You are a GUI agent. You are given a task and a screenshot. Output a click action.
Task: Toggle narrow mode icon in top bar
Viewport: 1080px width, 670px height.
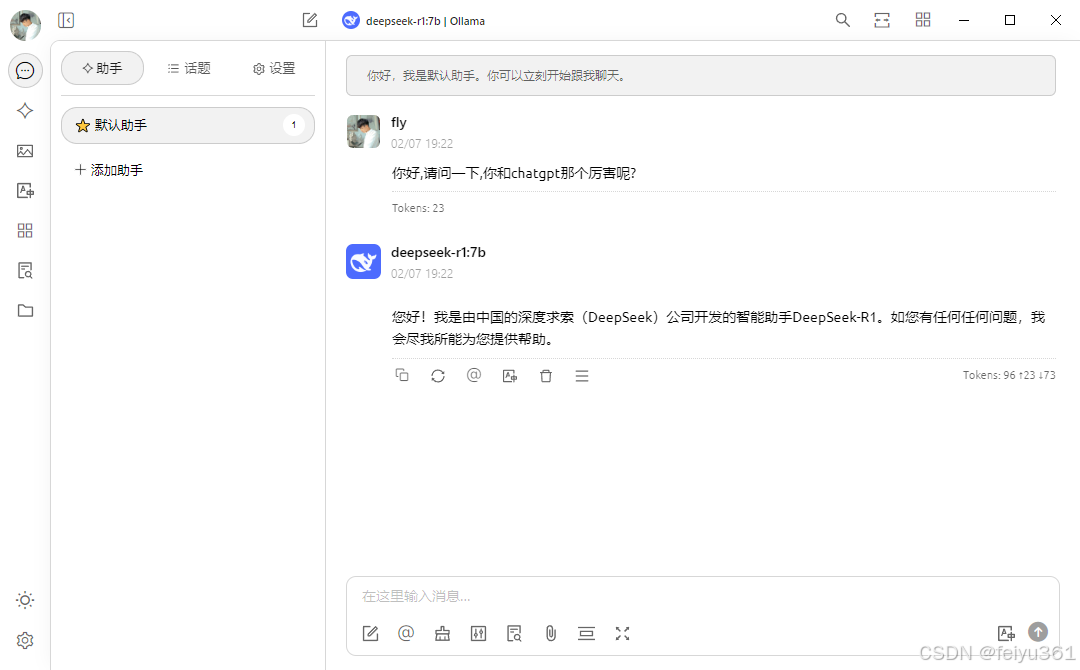pos(882,20)
